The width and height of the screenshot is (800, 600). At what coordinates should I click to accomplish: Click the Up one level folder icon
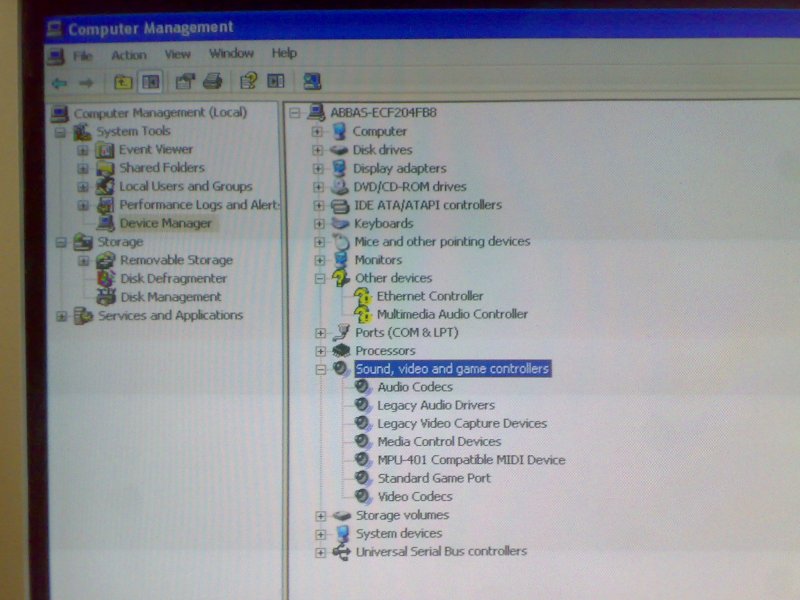coord(123,82)
